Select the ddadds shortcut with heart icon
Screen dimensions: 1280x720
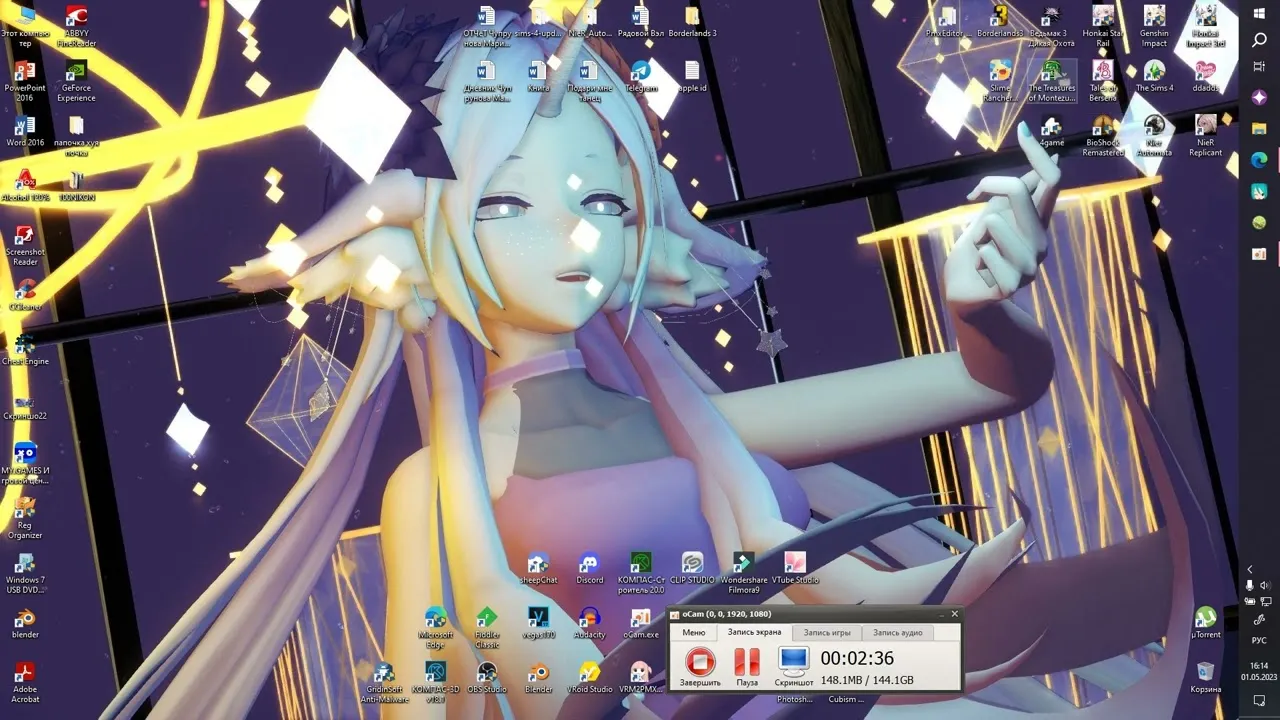(x=1206, y=77)
